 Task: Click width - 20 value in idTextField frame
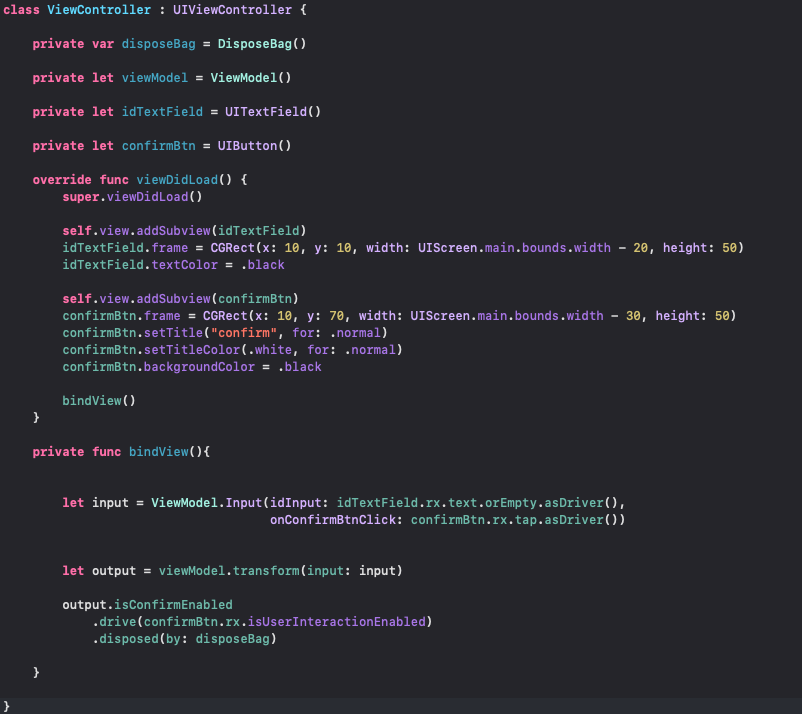click(x=611, y=248)
